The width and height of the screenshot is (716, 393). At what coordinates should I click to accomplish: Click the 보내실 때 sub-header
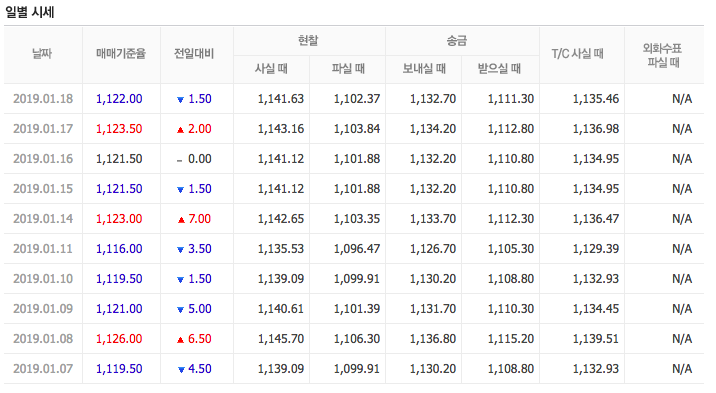[x=424, y=69]
